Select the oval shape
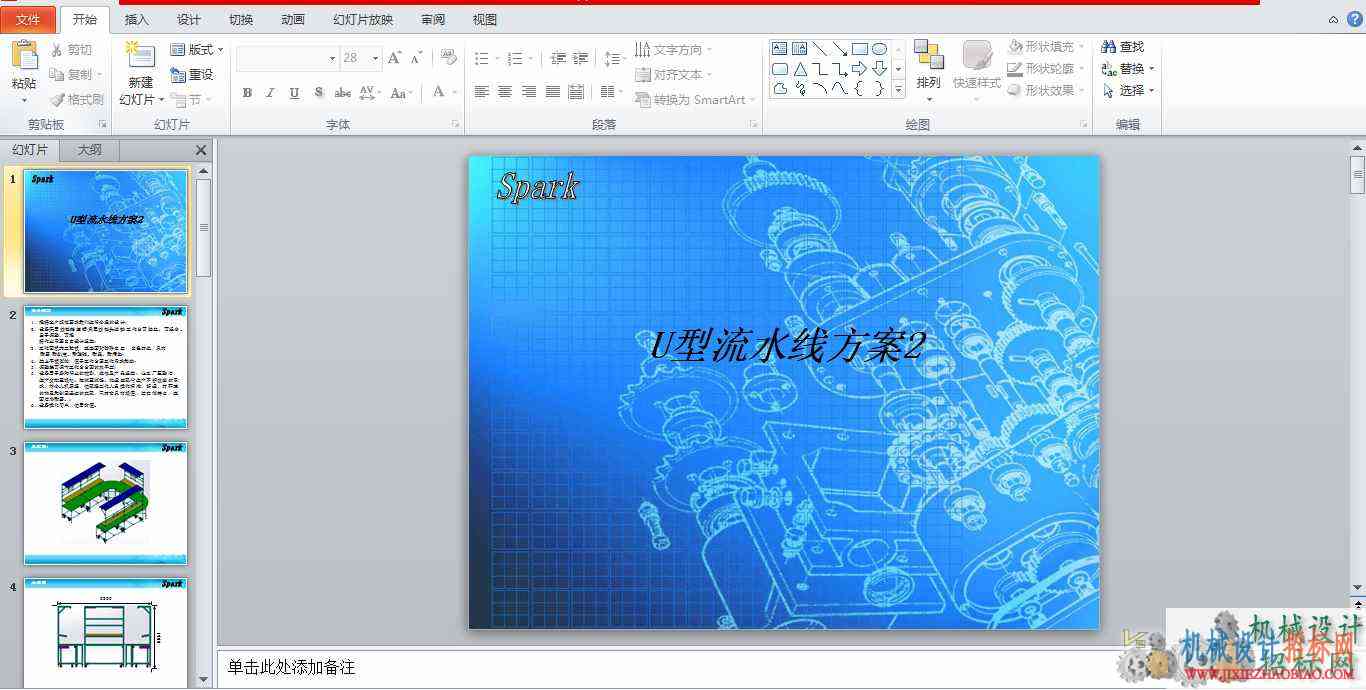1366x690 pixels. coord(879,48)
